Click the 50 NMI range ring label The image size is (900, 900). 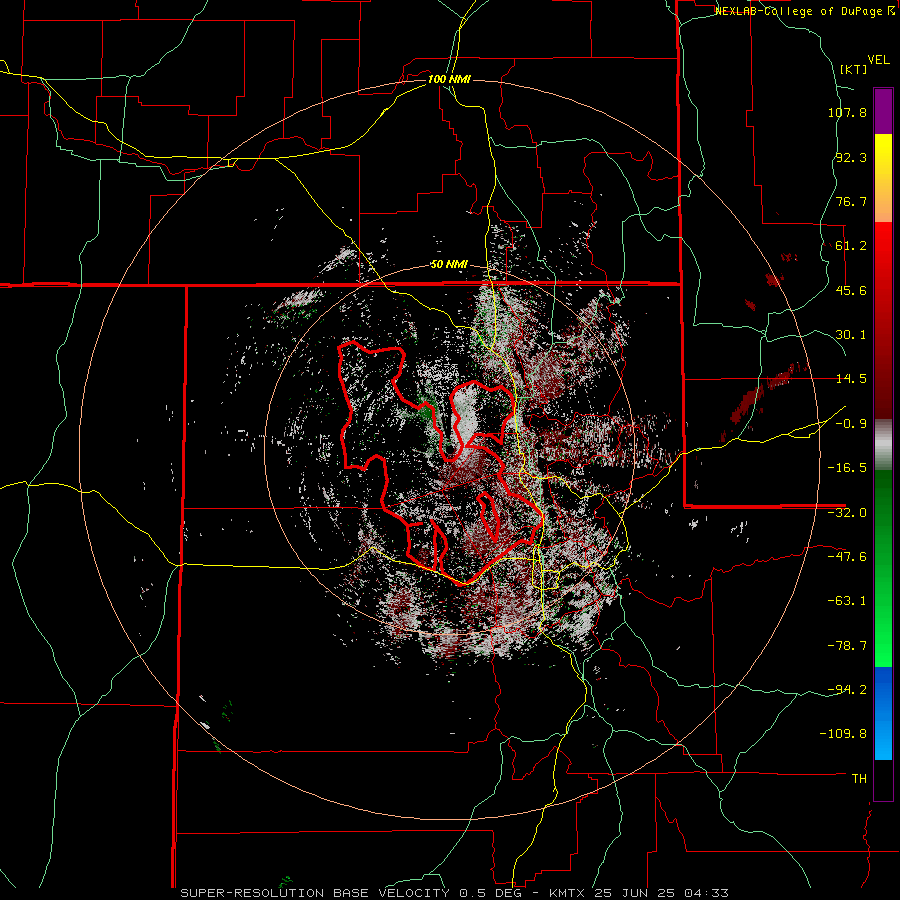[449, 265]
